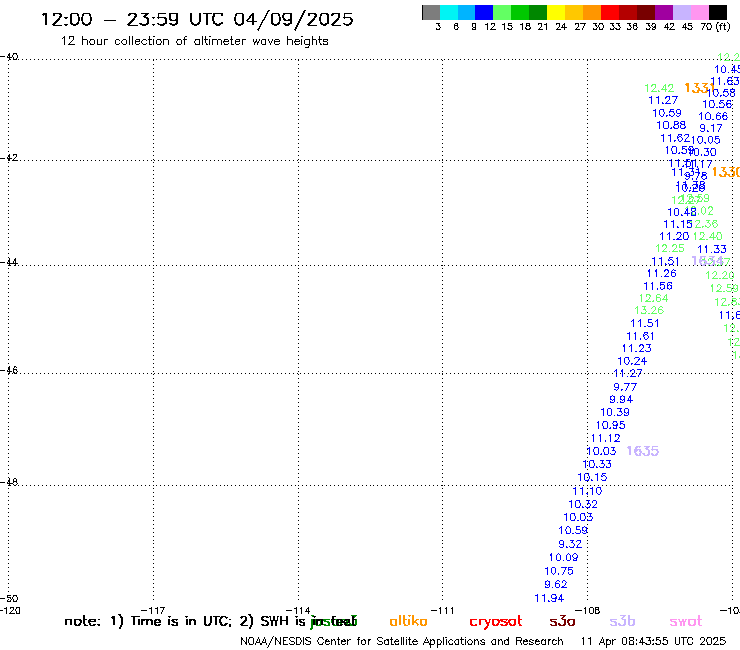Click the 's3a' satellite legend label

click(563, 622)
